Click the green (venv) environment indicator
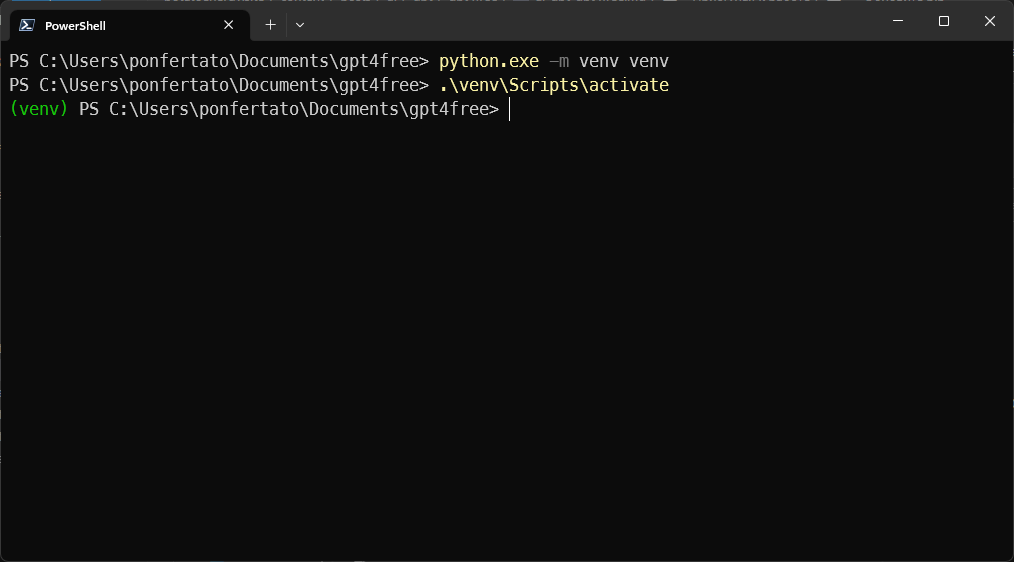 coord(38,109)
